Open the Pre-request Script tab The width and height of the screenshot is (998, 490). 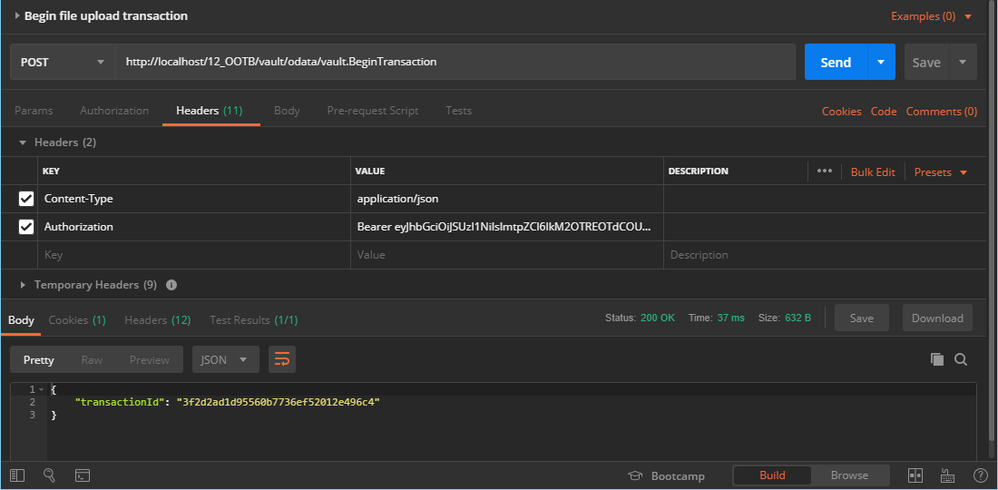click(372, 111)
